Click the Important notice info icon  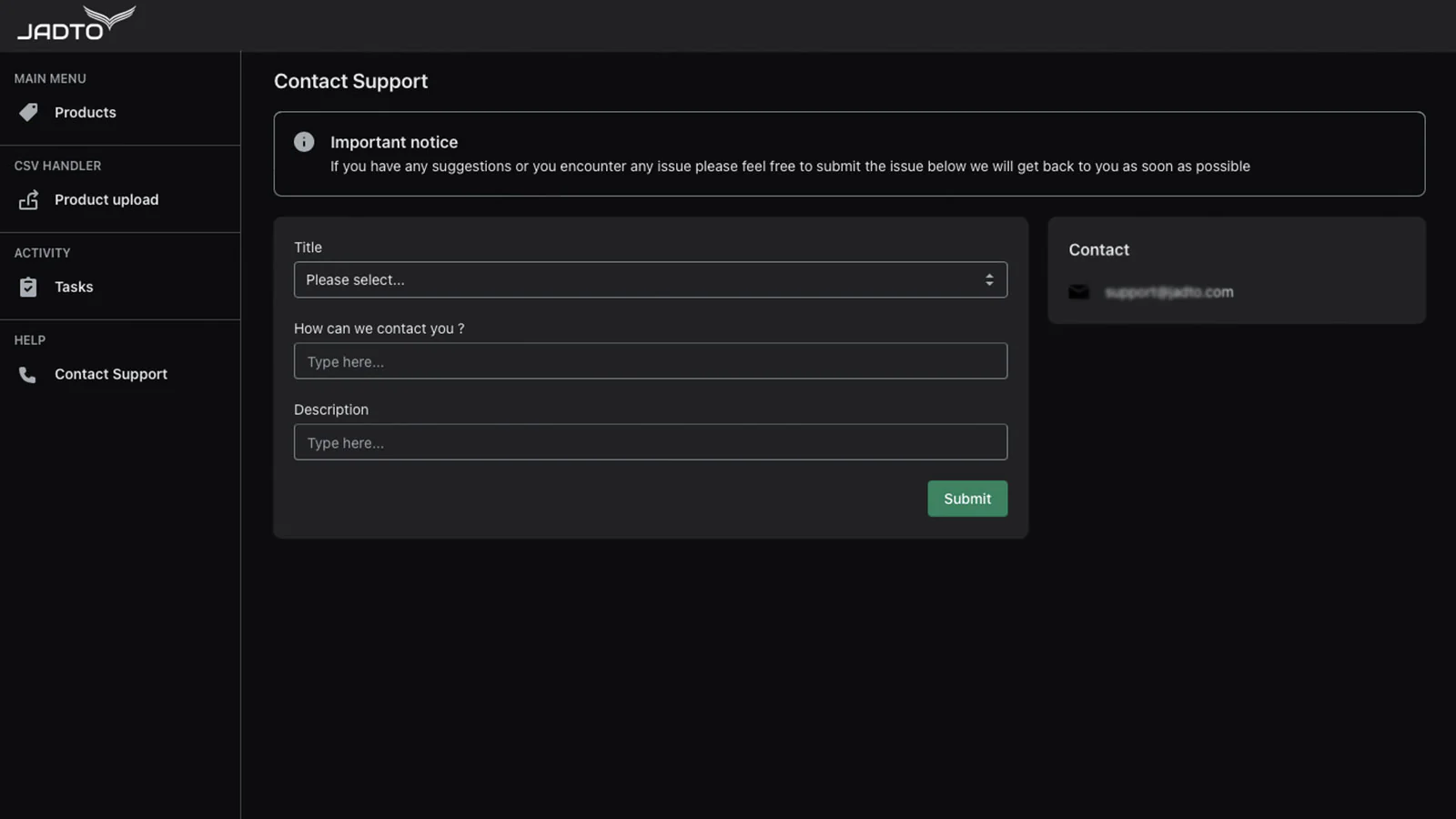pos(304,142)
